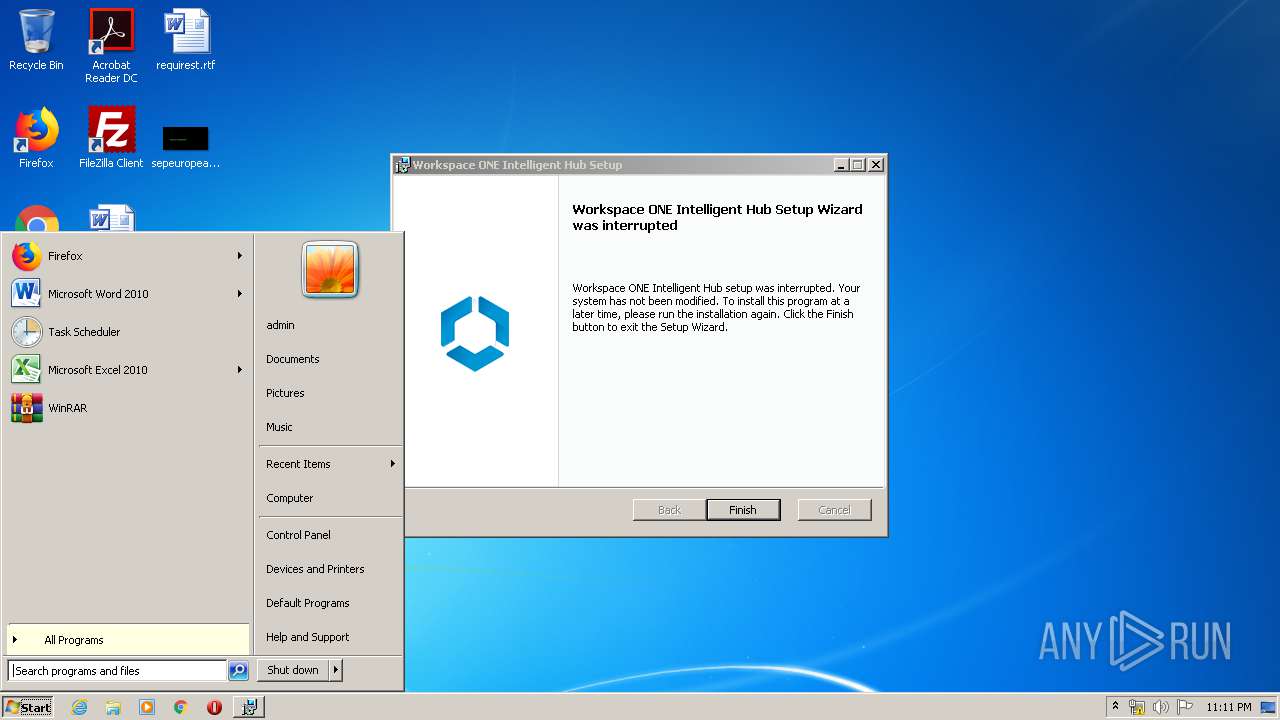Open WinRAR from Start menu

click(x=127, y=408)
